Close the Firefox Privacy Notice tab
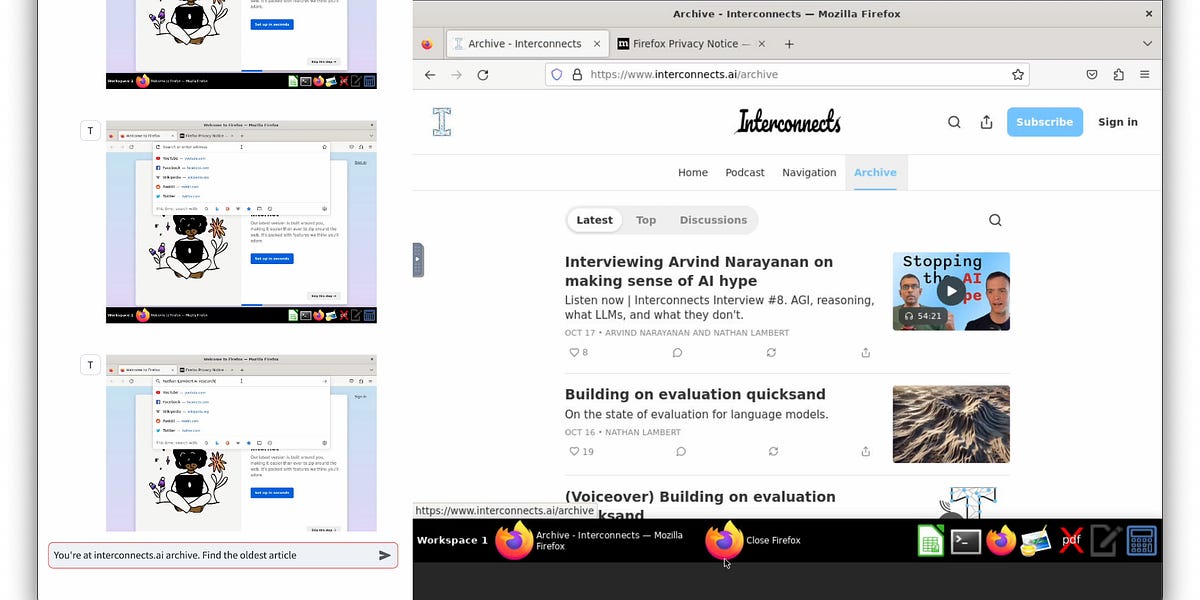Image resolution: width=1200 pixels, height=600 pixels. click(761, 44)
